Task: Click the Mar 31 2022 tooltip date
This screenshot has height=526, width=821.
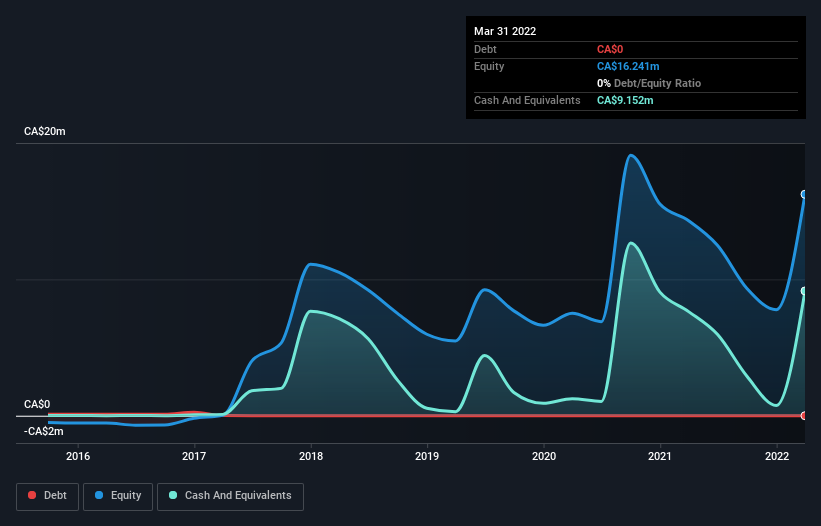Action: (x=505, y=31)
